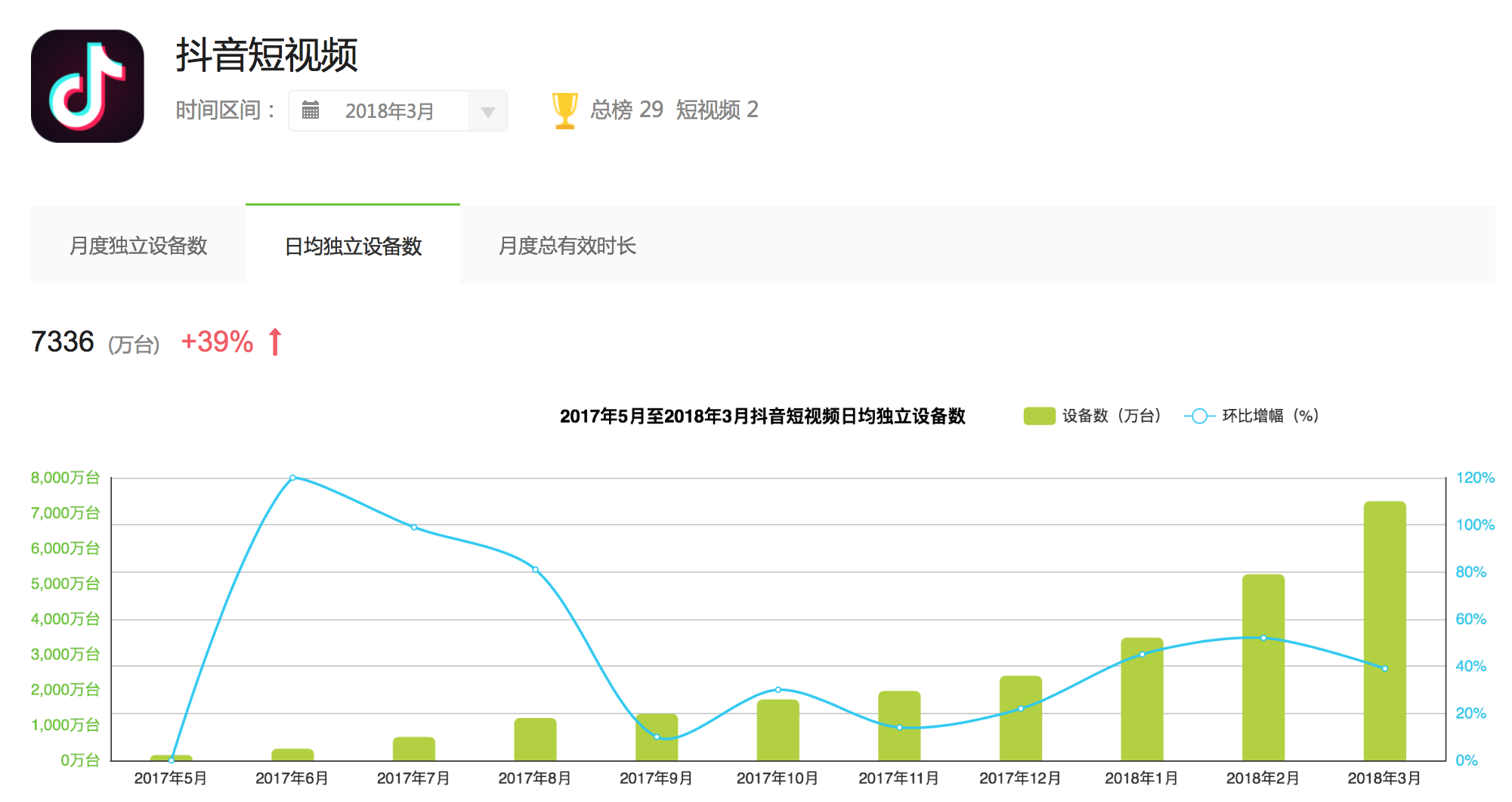Click the 短视频 2 category rank
The width and height of the screenshot is (1512, 802).
[716, 110]
